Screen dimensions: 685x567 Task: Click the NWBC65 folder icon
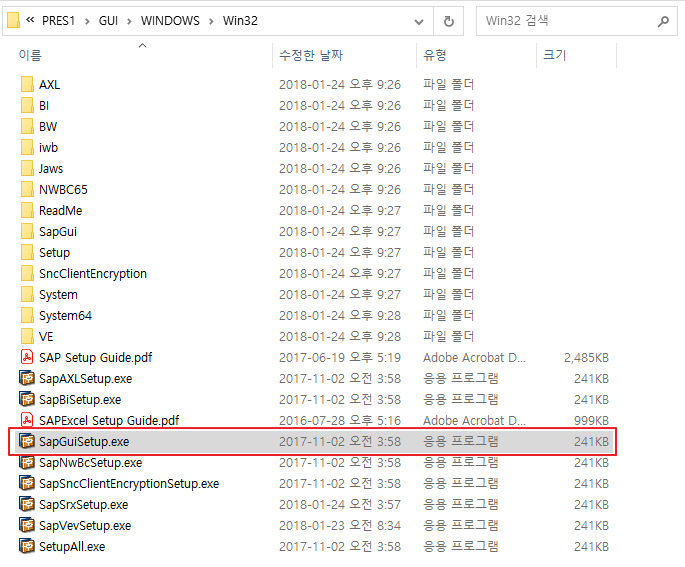[x=27, y=189]
